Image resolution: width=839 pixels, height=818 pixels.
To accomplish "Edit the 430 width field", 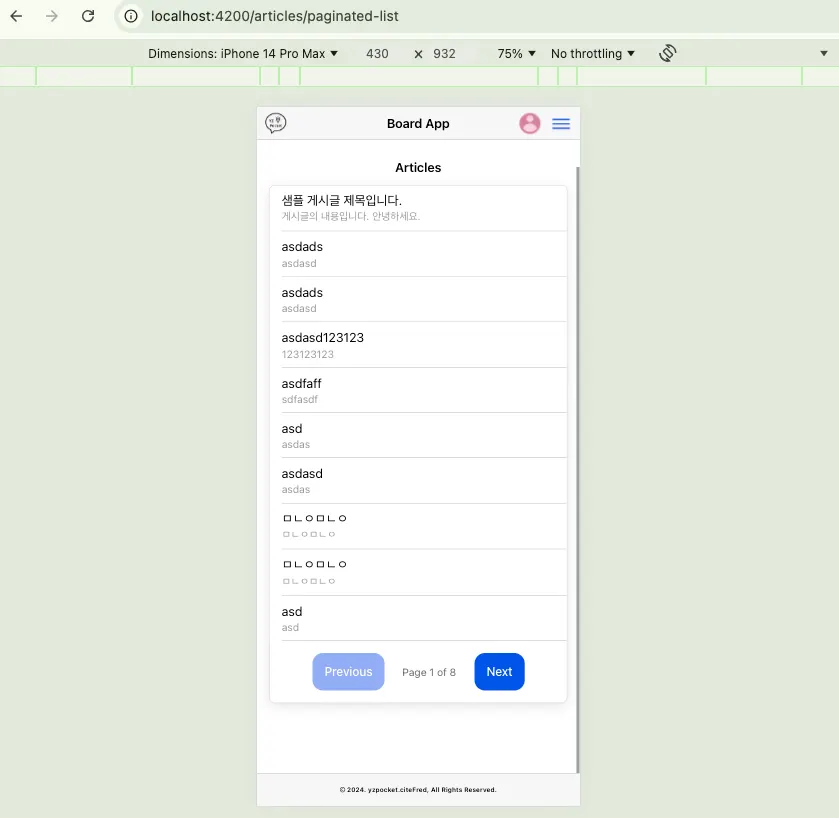I will 377,53.
